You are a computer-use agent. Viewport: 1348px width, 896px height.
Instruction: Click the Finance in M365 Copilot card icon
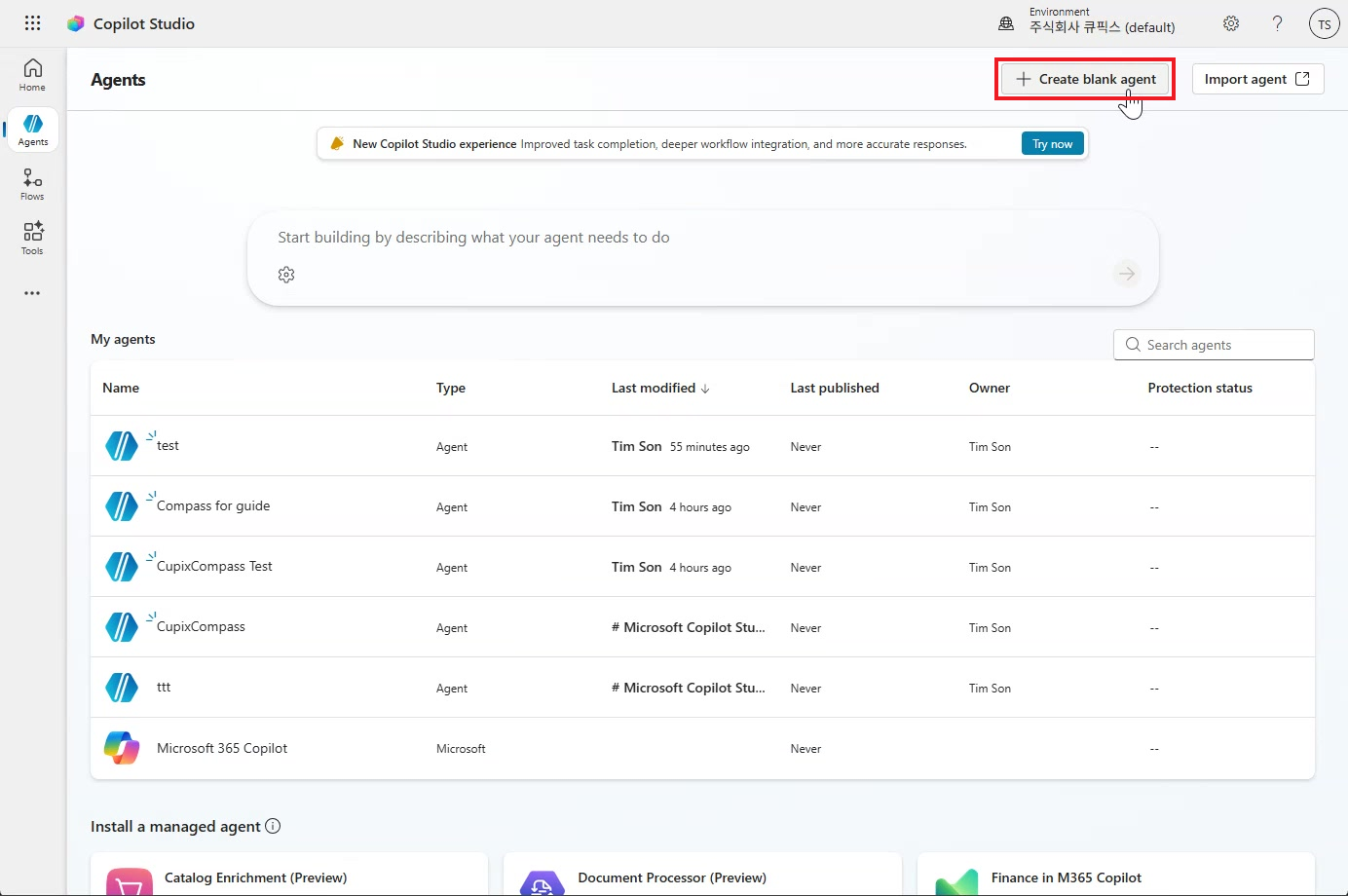tap(956, 881)
